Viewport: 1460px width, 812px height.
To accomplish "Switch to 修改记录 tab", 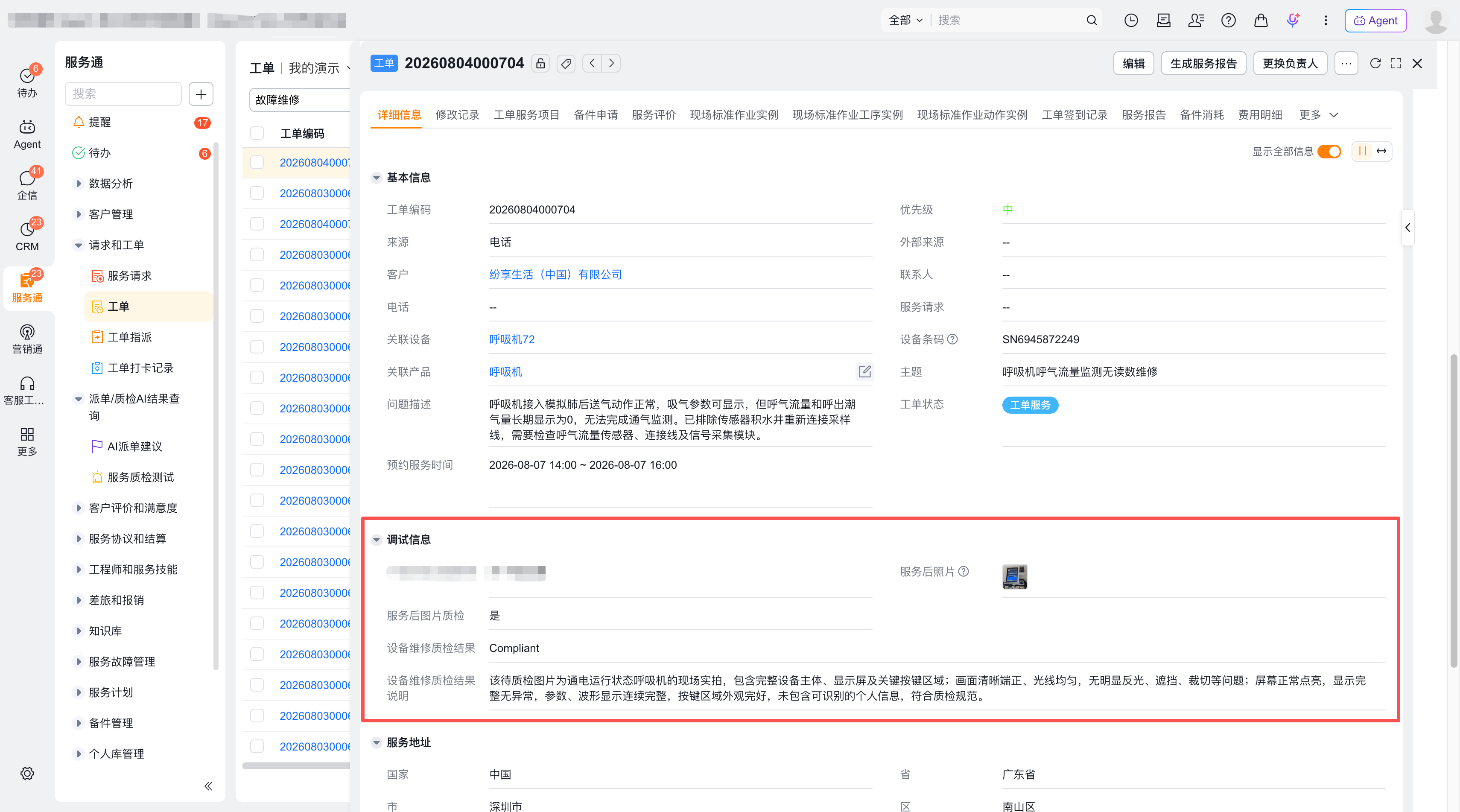I will click(x=457, y=115).
